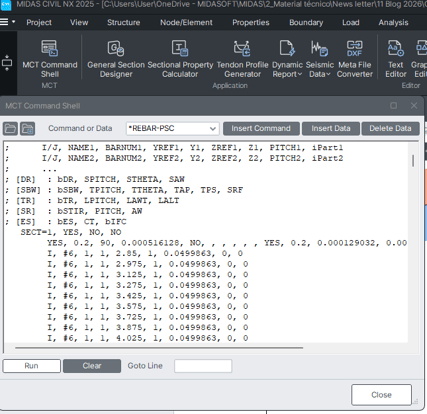Open the Analysis tab

(x=393, y=22)
